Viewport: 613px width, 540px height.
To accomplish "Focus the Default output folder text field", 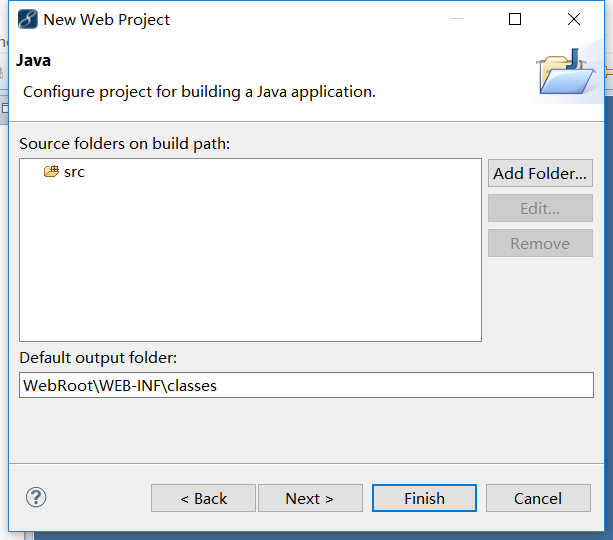I will (306, 385).
